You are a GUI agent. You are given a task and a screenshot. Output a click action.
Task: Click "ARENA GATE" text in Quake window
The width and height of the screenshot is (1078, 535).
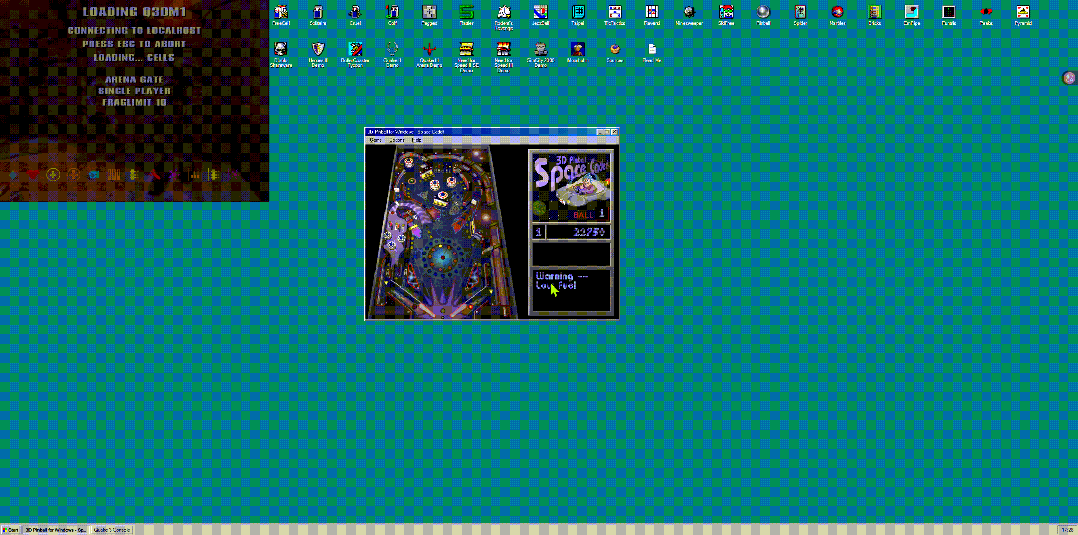coord(134,79)
